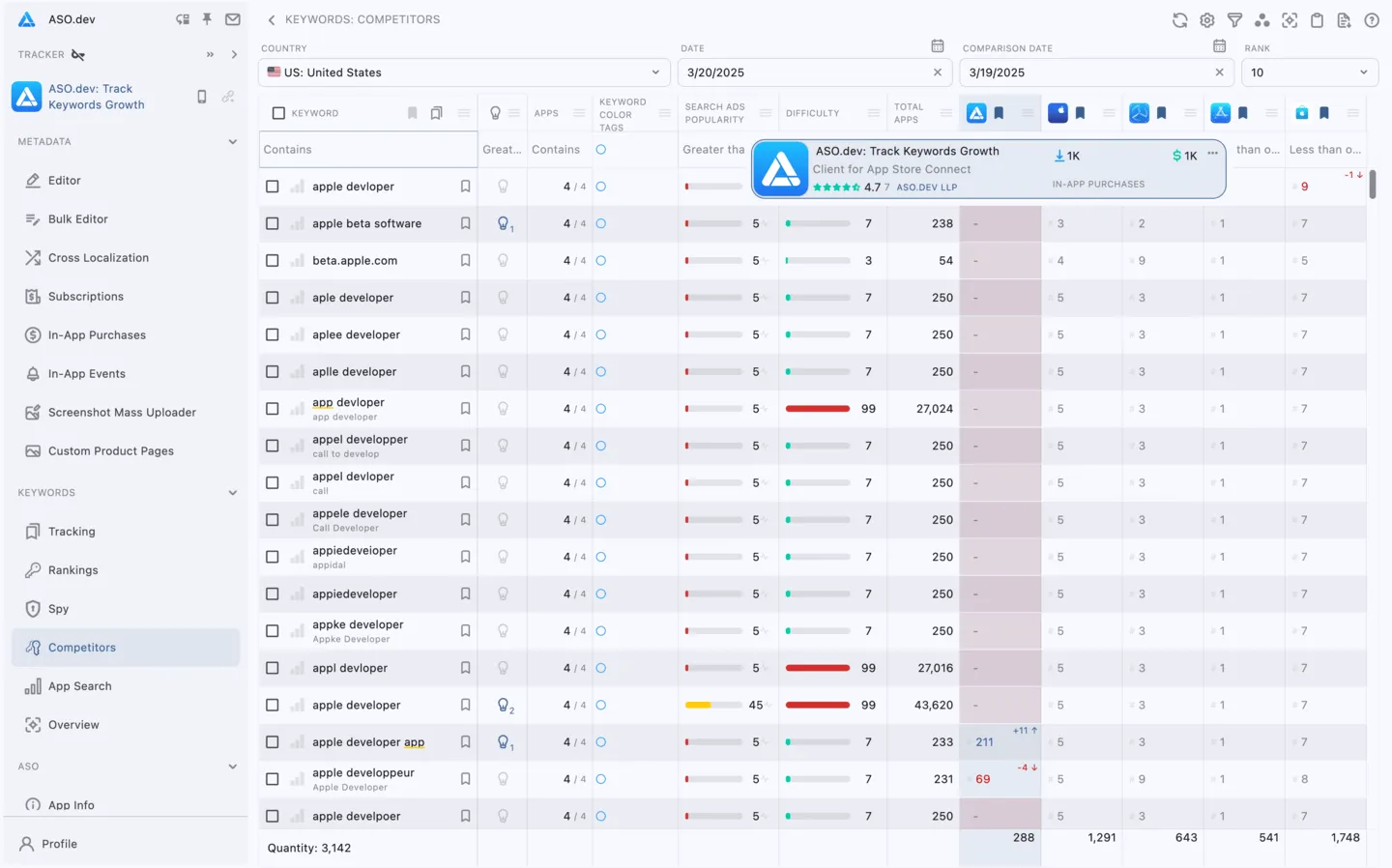Viewport: 1392px width, 868px height.
Task: Switch to the Competitors section
Action: coord(81,647)
